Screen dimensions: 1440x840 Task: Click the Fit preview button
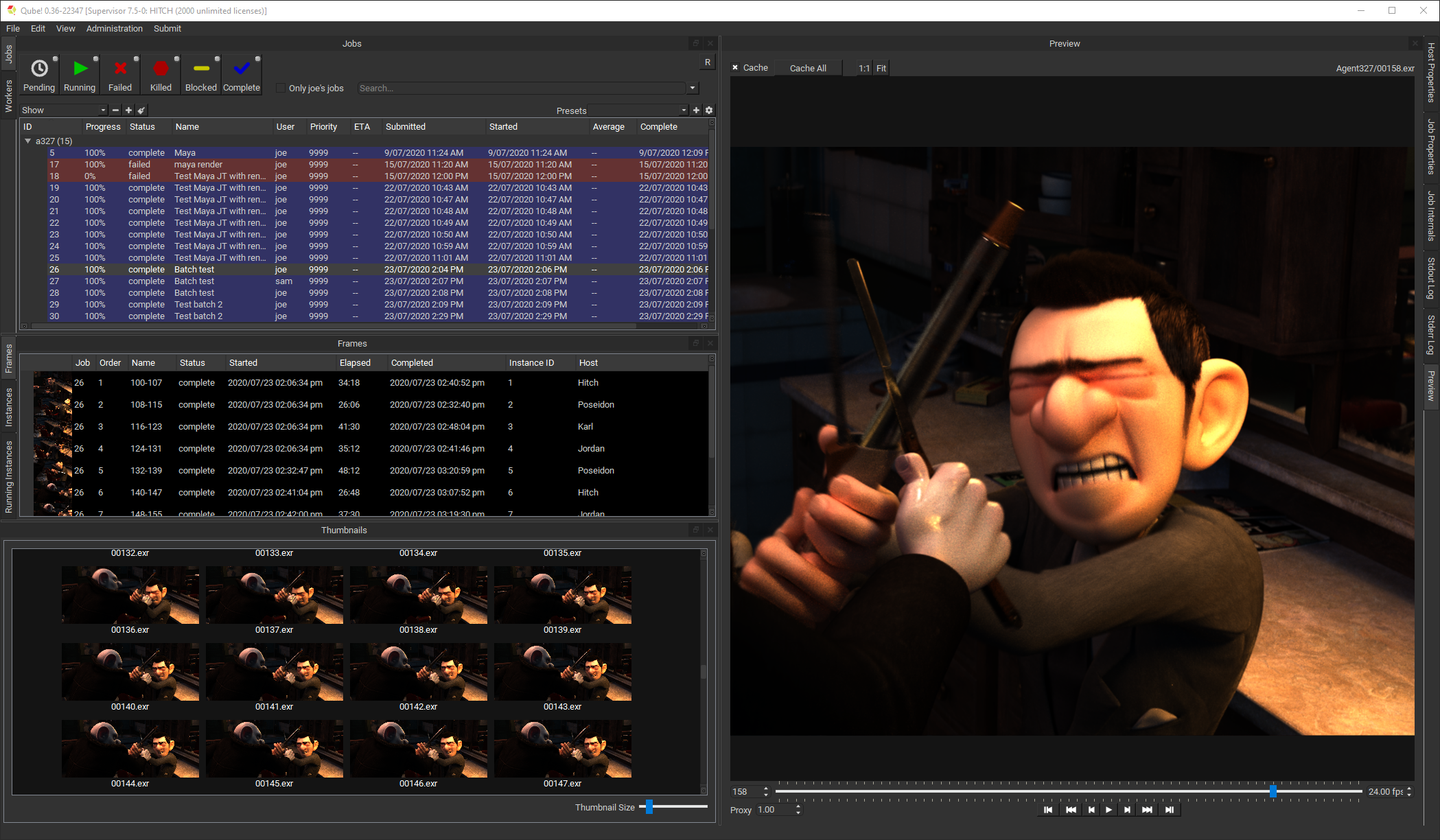click(x=881, y=68)
